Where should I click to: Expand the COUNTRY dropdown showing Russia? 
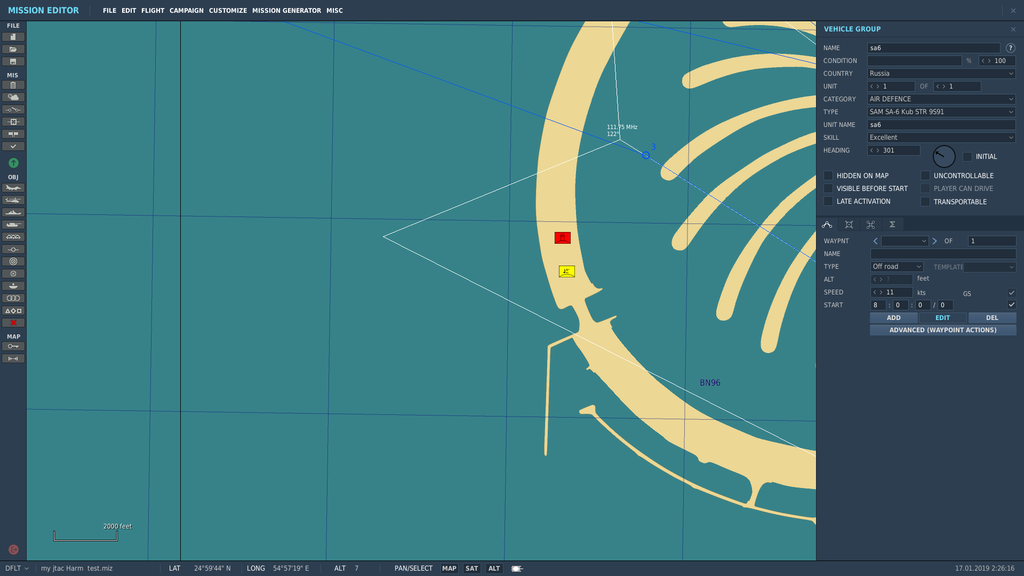tap(941, 73)
